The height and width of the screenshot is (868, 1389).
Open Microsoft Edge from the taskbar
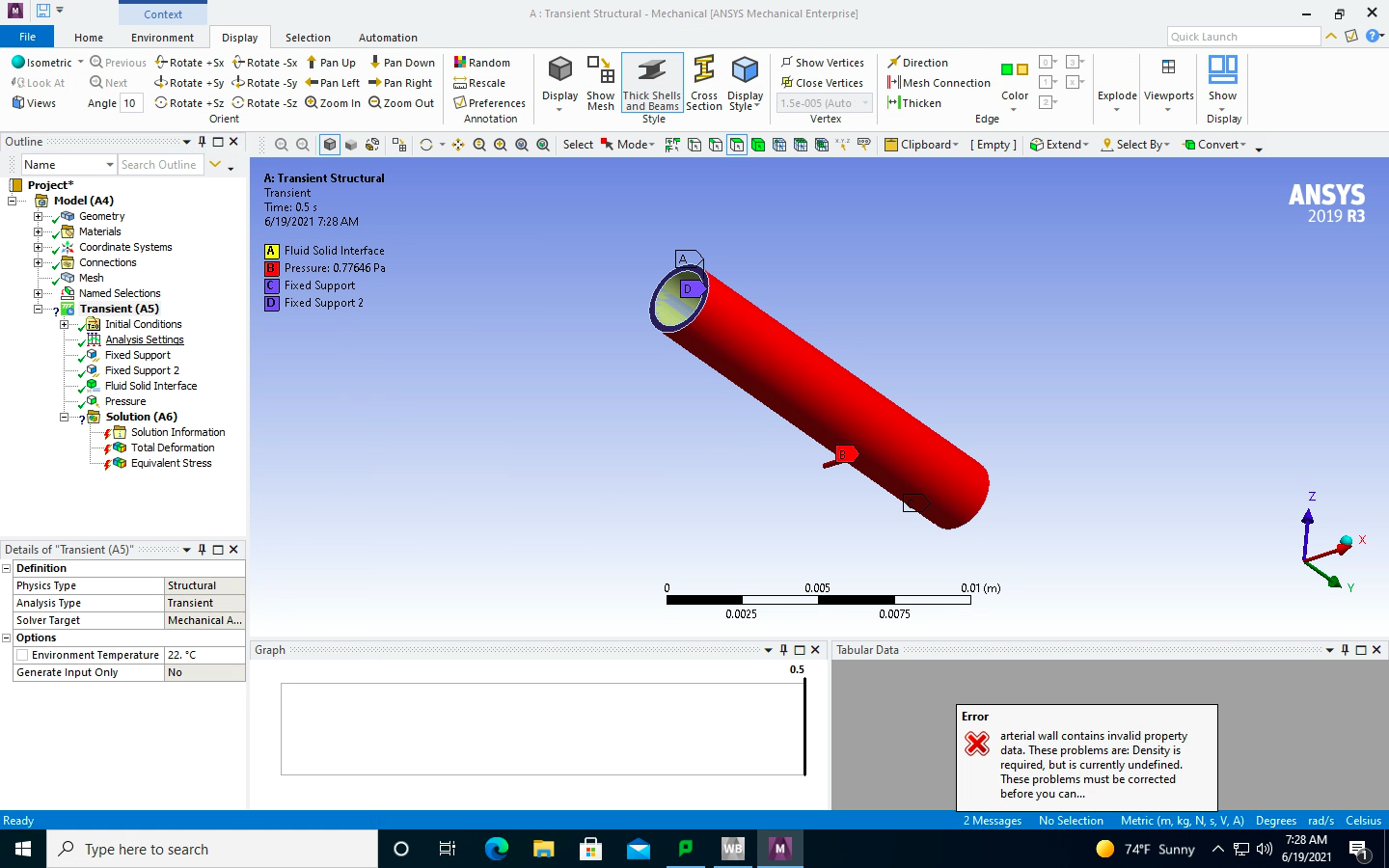496,849
